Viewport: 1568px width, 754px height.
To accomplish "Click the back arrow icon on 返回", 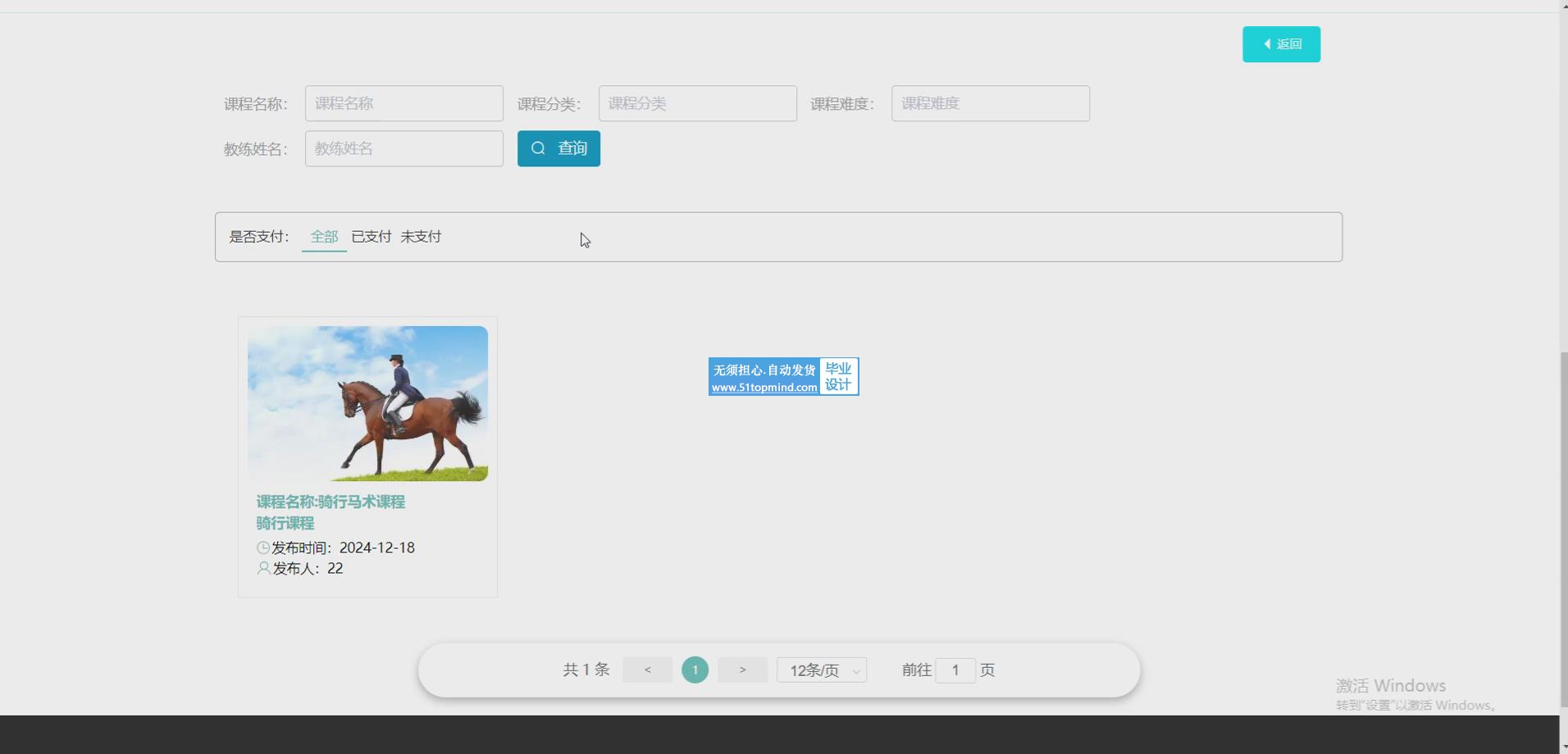I will 1267,44.
